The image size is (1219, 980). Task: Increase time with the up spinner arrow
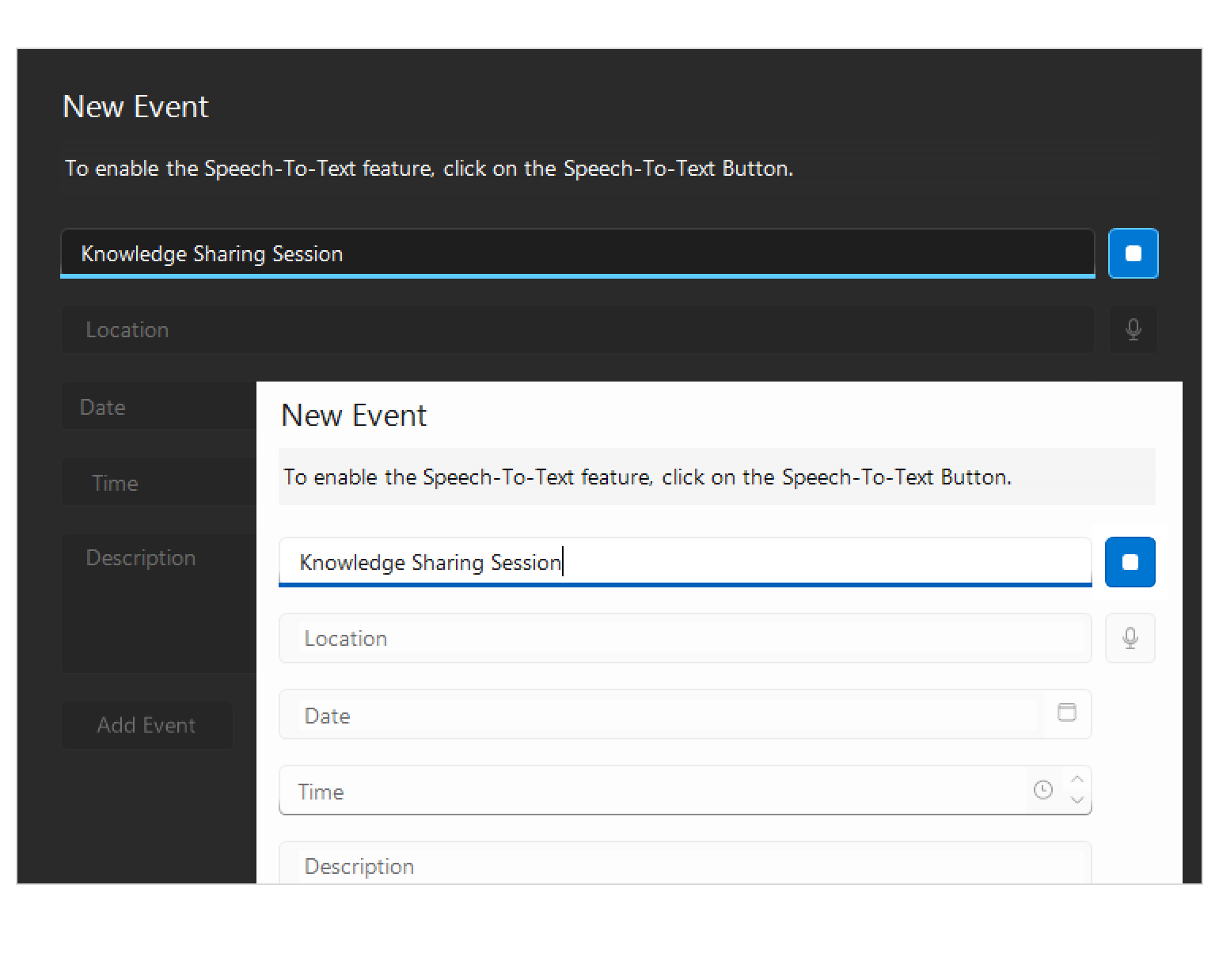click(x=1077, y=780)
